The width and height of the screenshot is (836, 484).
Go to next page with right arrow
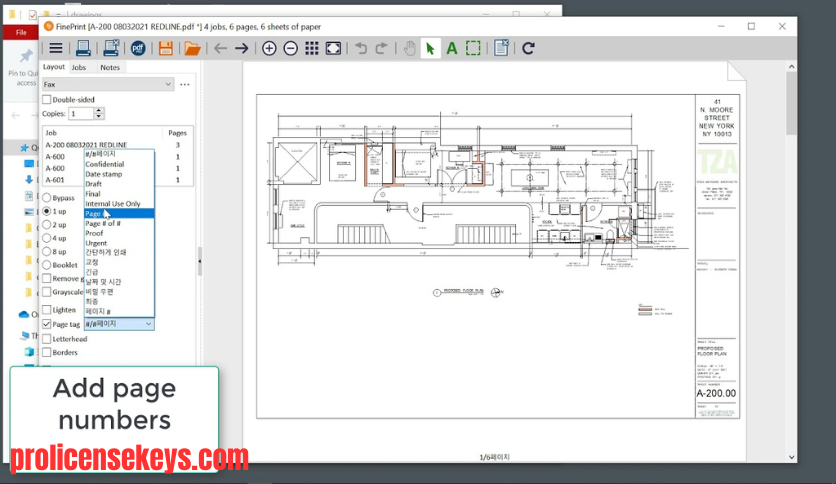pyautogui.click(x=242, y=49)
